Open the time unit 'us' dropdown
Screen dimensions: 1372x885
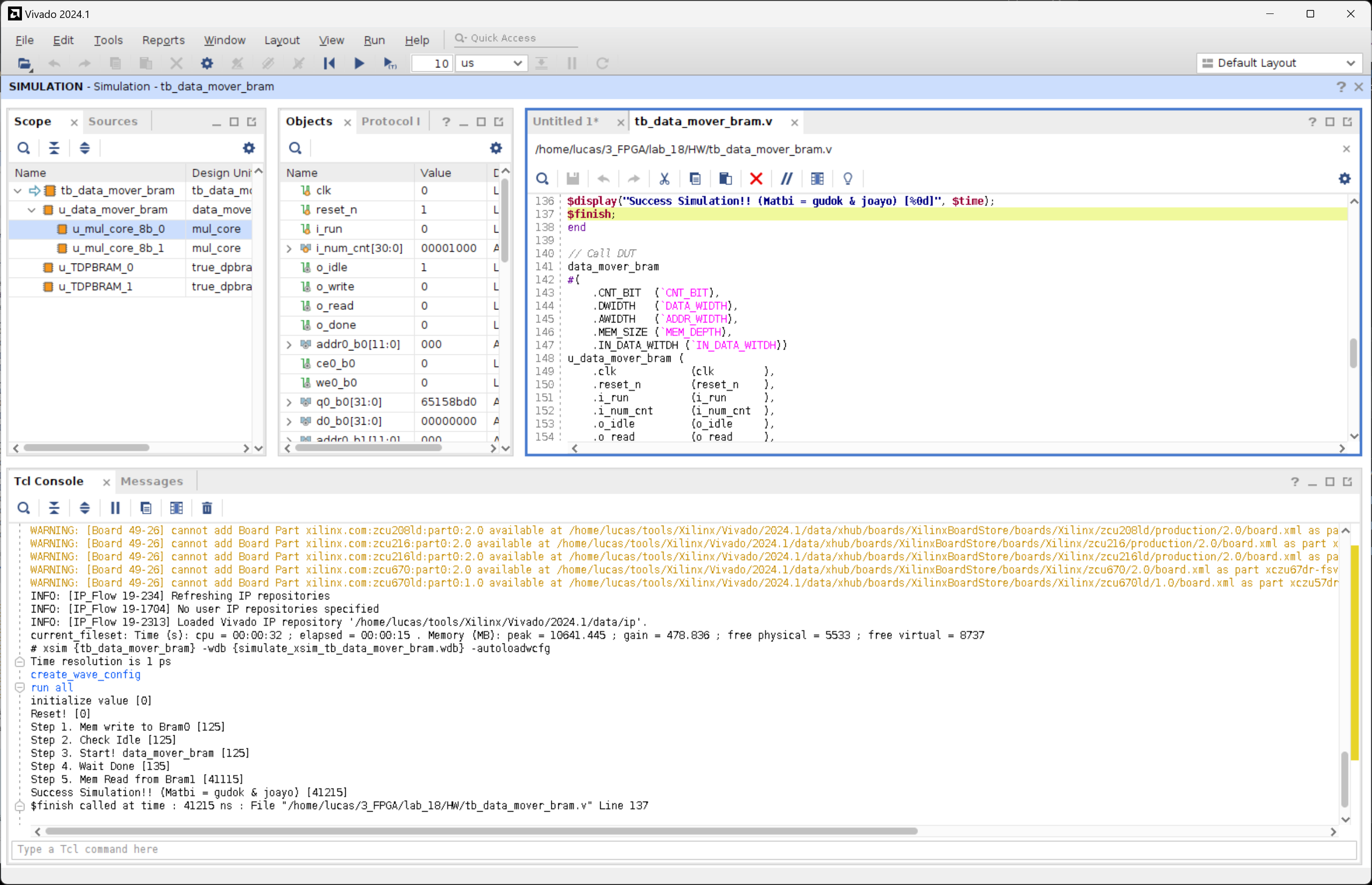point(491,63)
